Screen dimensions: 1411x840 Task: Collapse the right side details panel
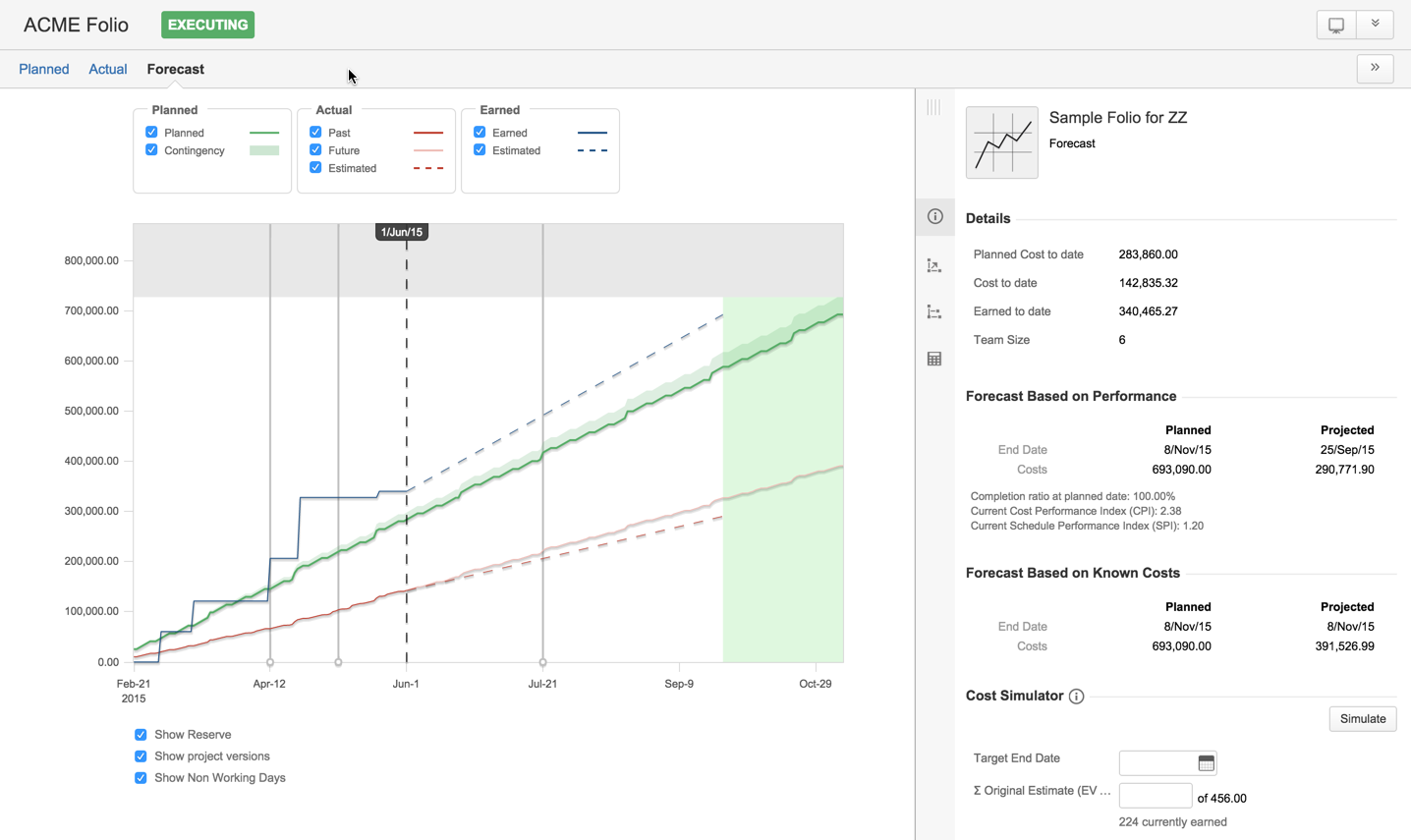coord(1375,69)
